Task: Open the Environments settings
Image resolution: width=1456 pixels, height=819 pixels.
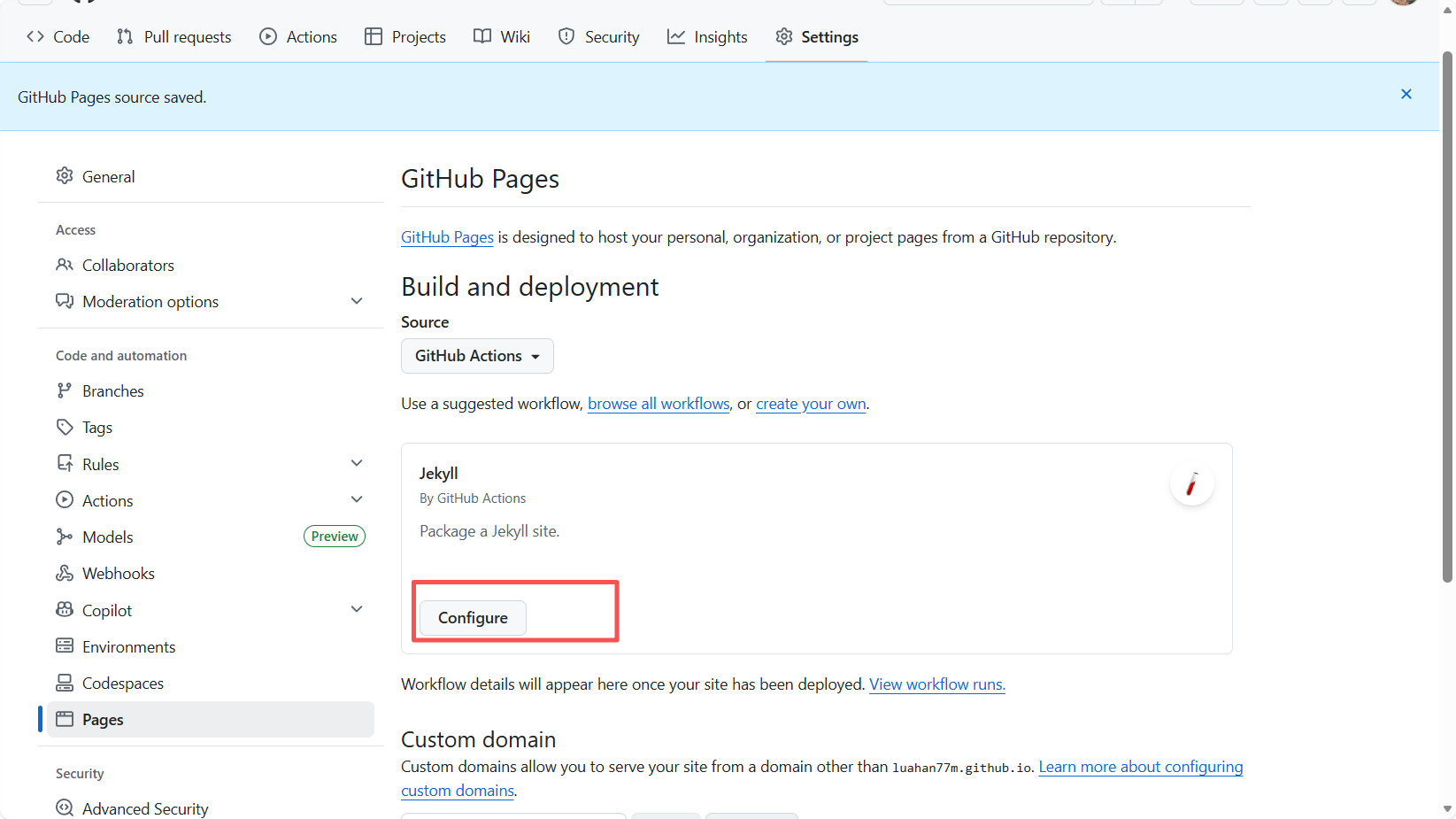Action: coord(128,647)
